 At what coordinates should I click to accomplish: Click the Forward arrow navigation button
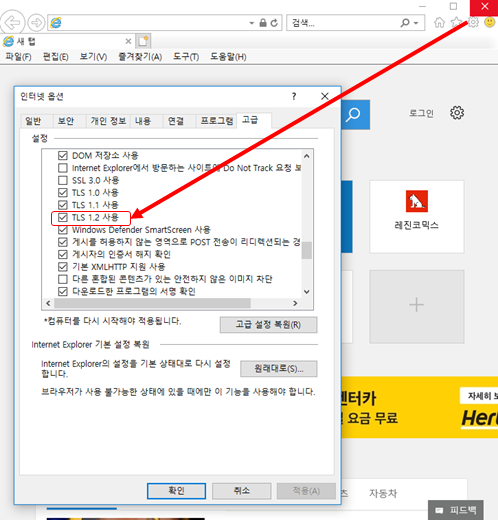pos(36,23)
